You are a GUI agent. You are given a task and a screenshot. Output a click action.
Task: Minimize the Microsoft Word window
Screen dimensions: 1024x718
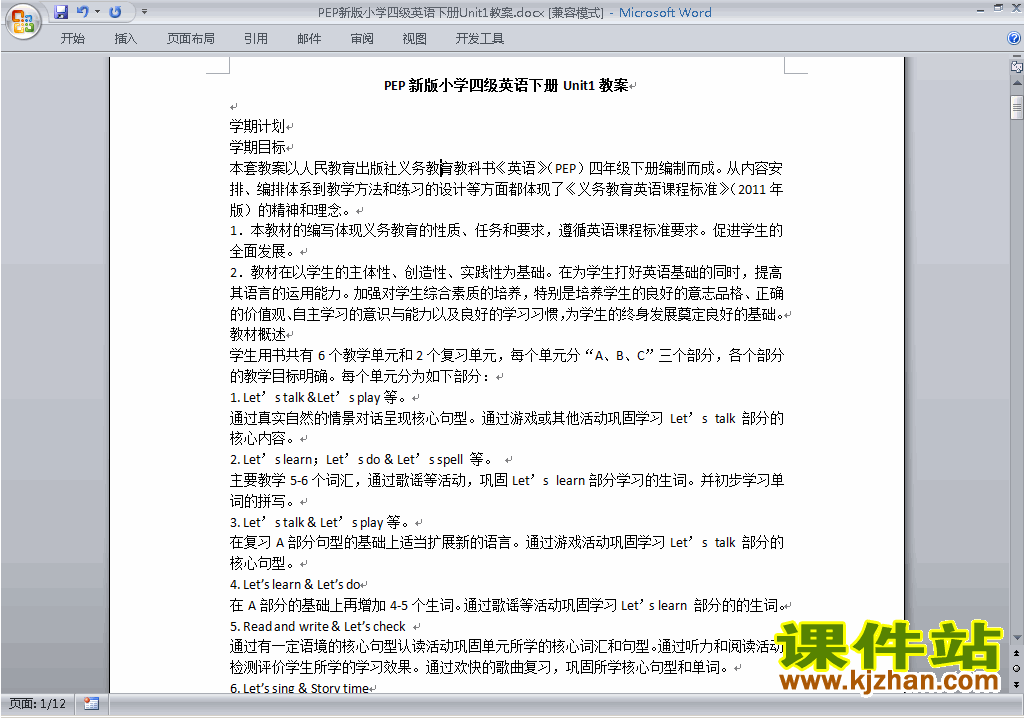click(980, 9)
